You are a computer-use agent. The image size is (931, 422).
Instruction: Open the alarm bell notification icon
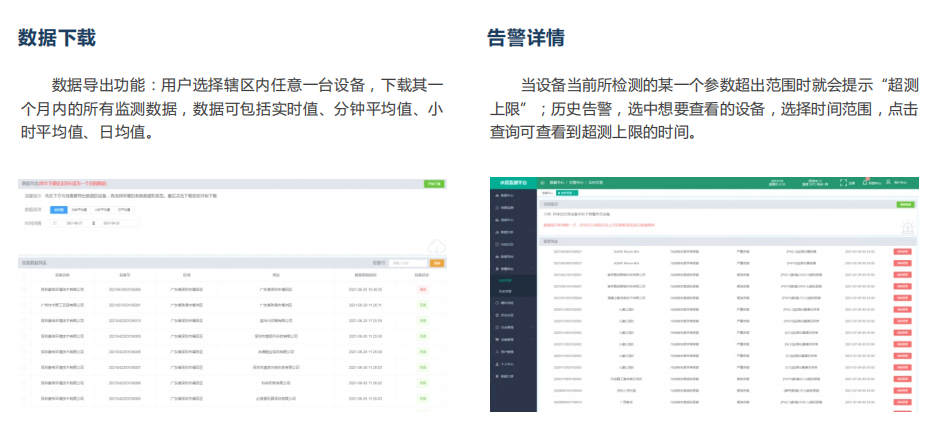pyautogui.click(x=866, y=183)
